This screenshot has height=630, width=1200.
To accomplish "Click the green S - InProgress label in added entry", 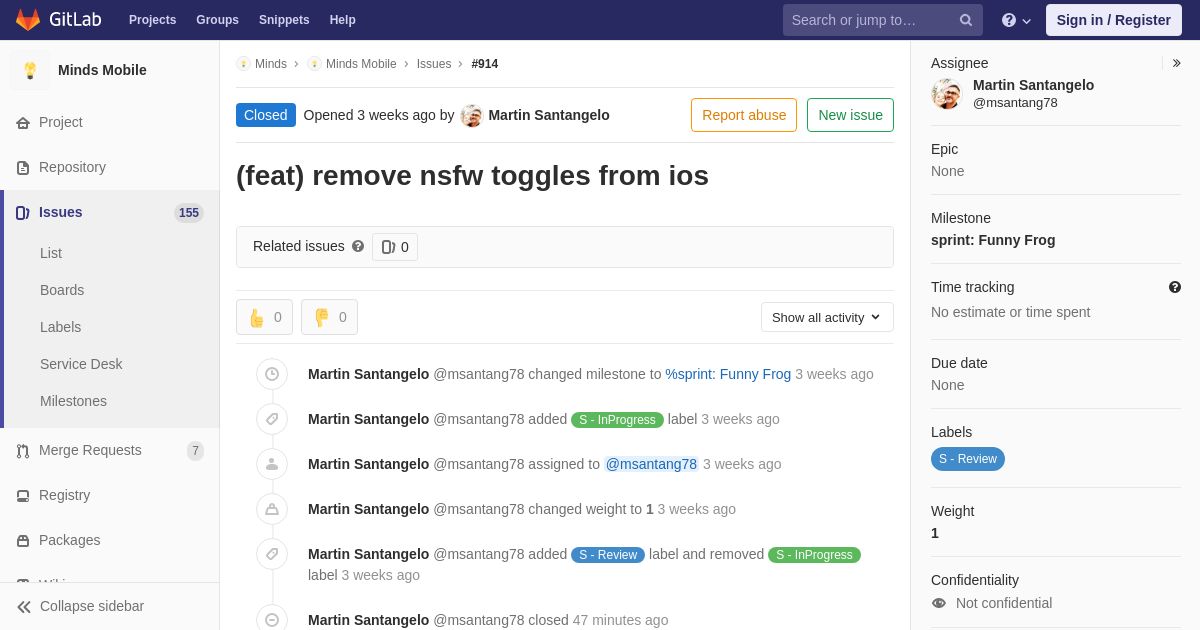I will 617,420.
